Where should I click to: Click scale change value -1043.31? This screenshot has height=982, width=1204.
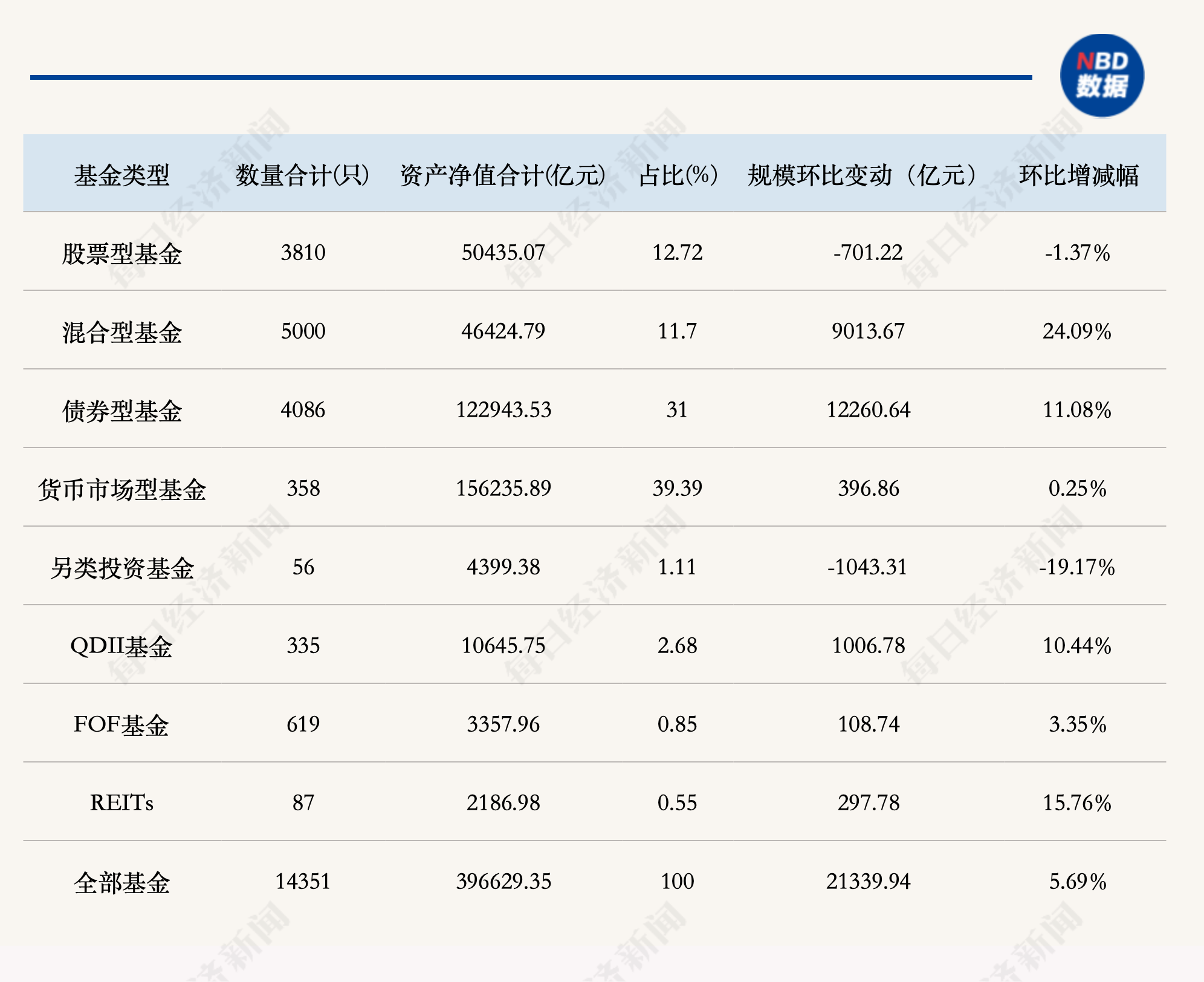[867, 567]
